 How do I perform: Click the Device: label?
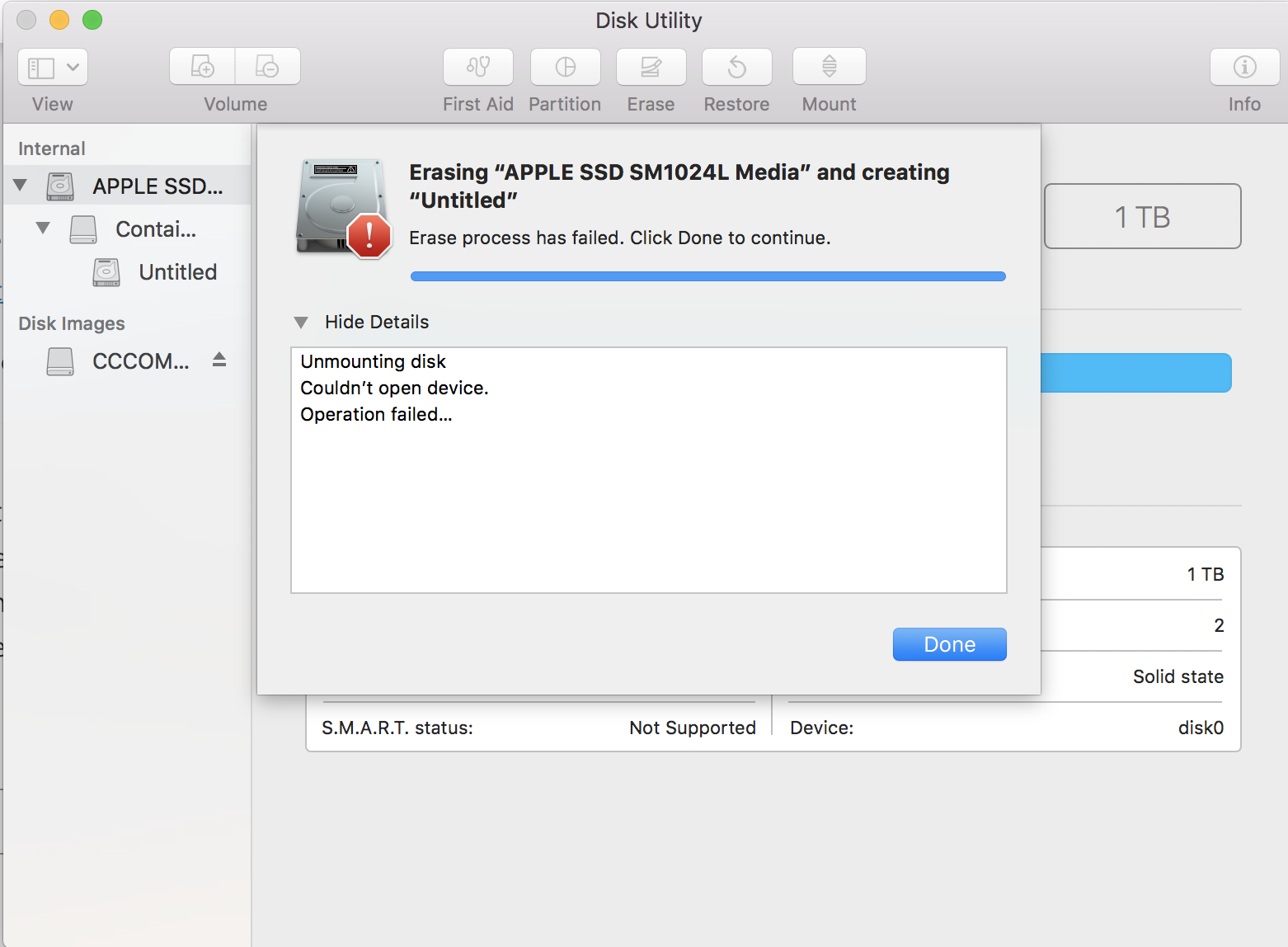click(x=822, y=728)
